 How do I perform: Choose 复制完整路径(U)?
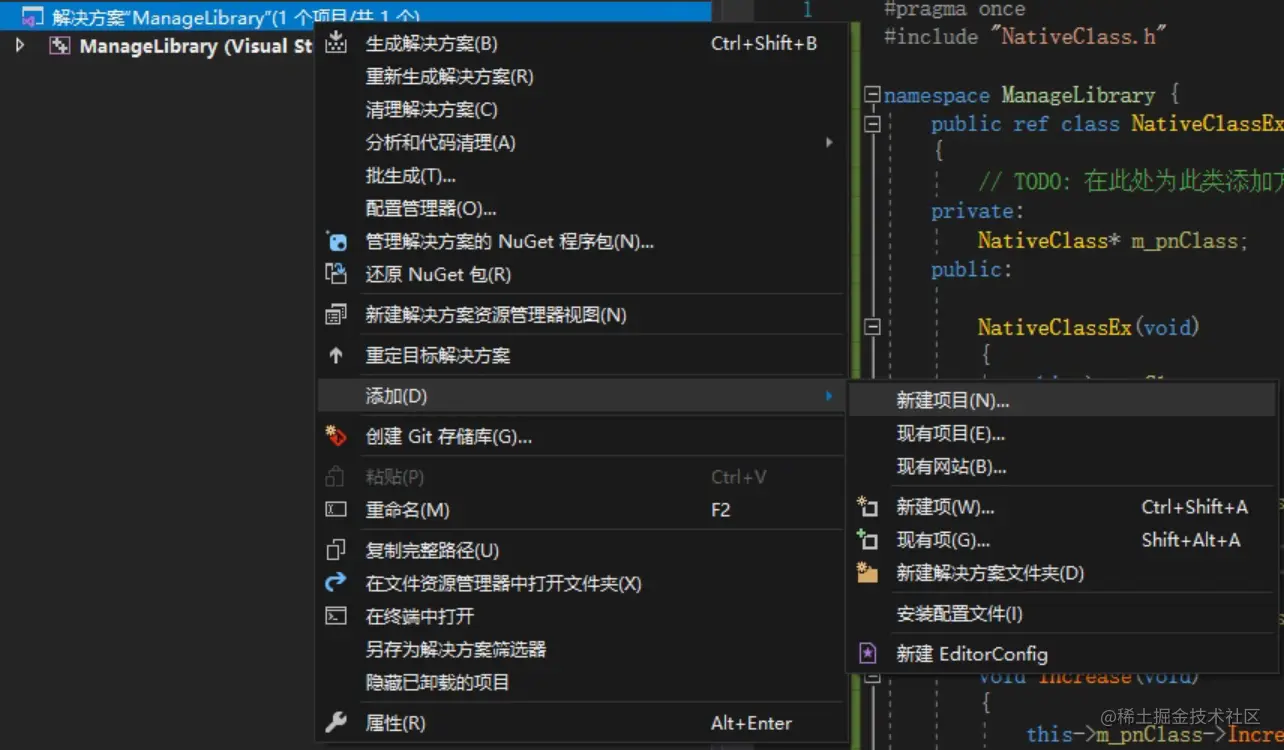[x=580, y=550]
